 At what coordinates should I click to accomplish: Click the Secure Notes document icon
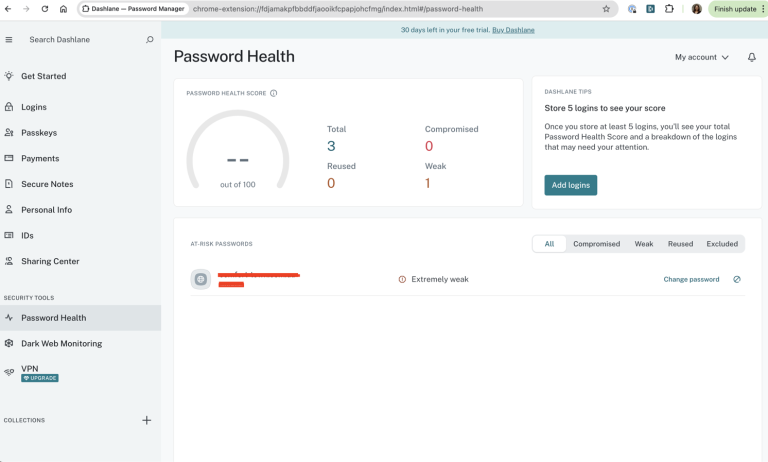click(x=9, y=184)
